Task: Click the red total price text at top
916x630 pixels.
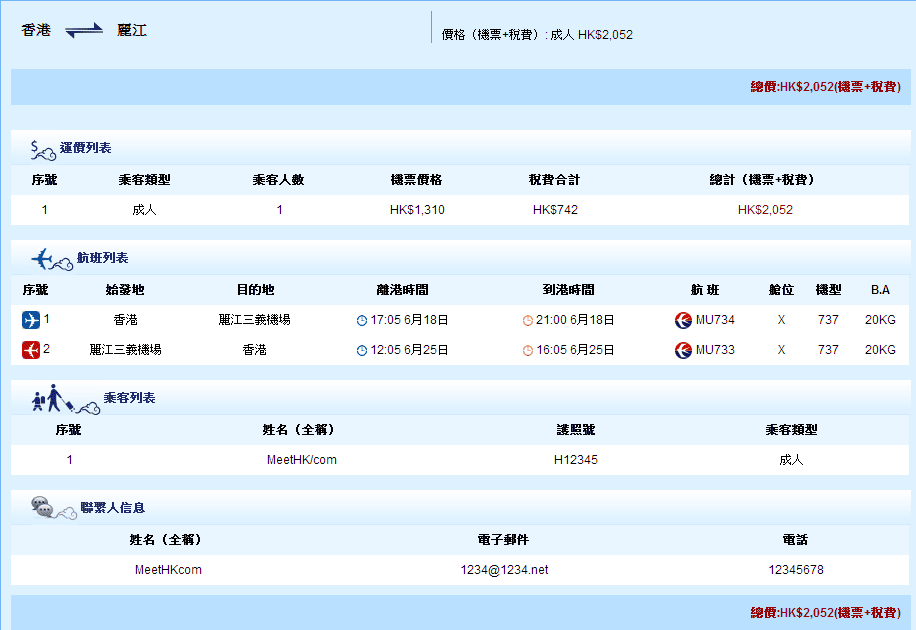Action: click(825, 87)
